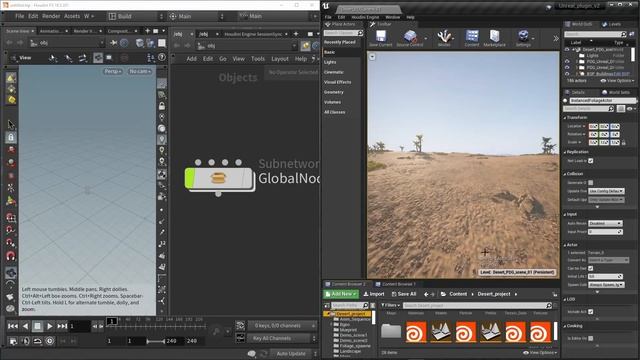Open Update Overlaps collision dropdown
Screen dimensions: 640x360
coord(606,191)
